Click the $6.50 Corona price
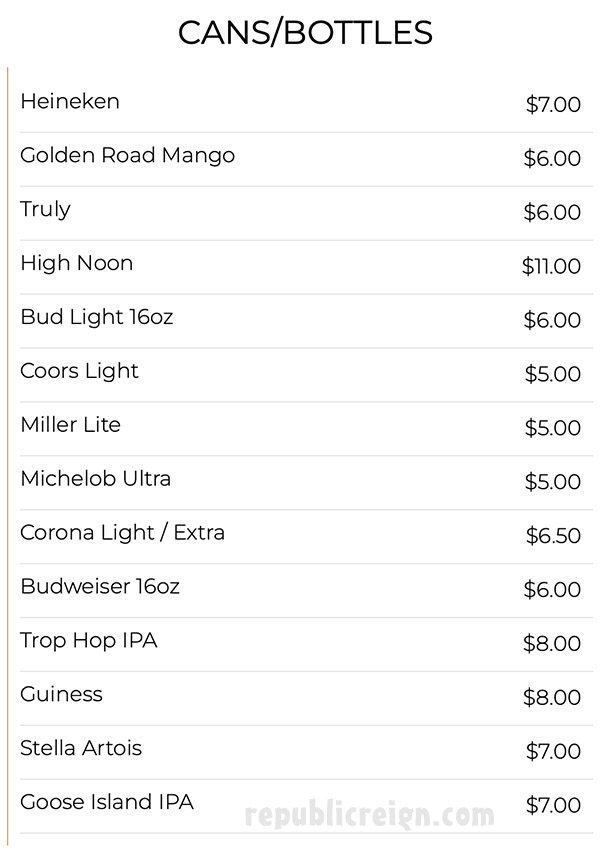The width and height of the screenshot is (602, 863). pyautogui.click(x=553, y=536)
